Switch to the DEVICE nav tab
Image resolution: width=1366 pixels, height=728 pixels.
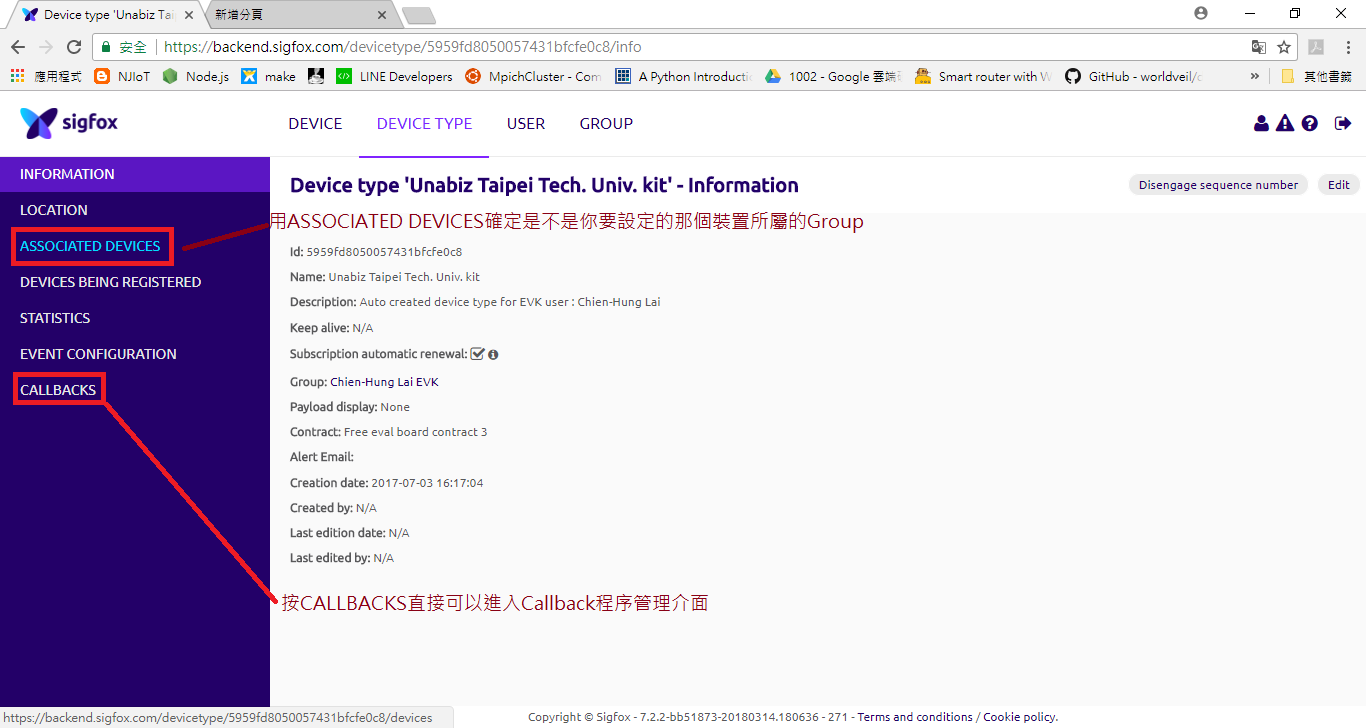pos(315,124)
